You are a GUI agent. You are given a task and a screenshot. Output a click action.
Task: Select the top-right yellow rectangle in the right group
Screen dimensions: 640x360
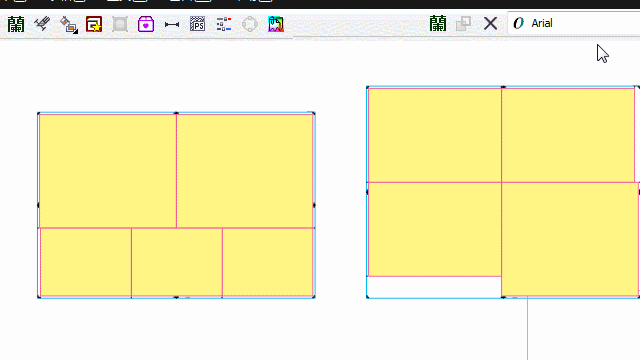point(568,135)
